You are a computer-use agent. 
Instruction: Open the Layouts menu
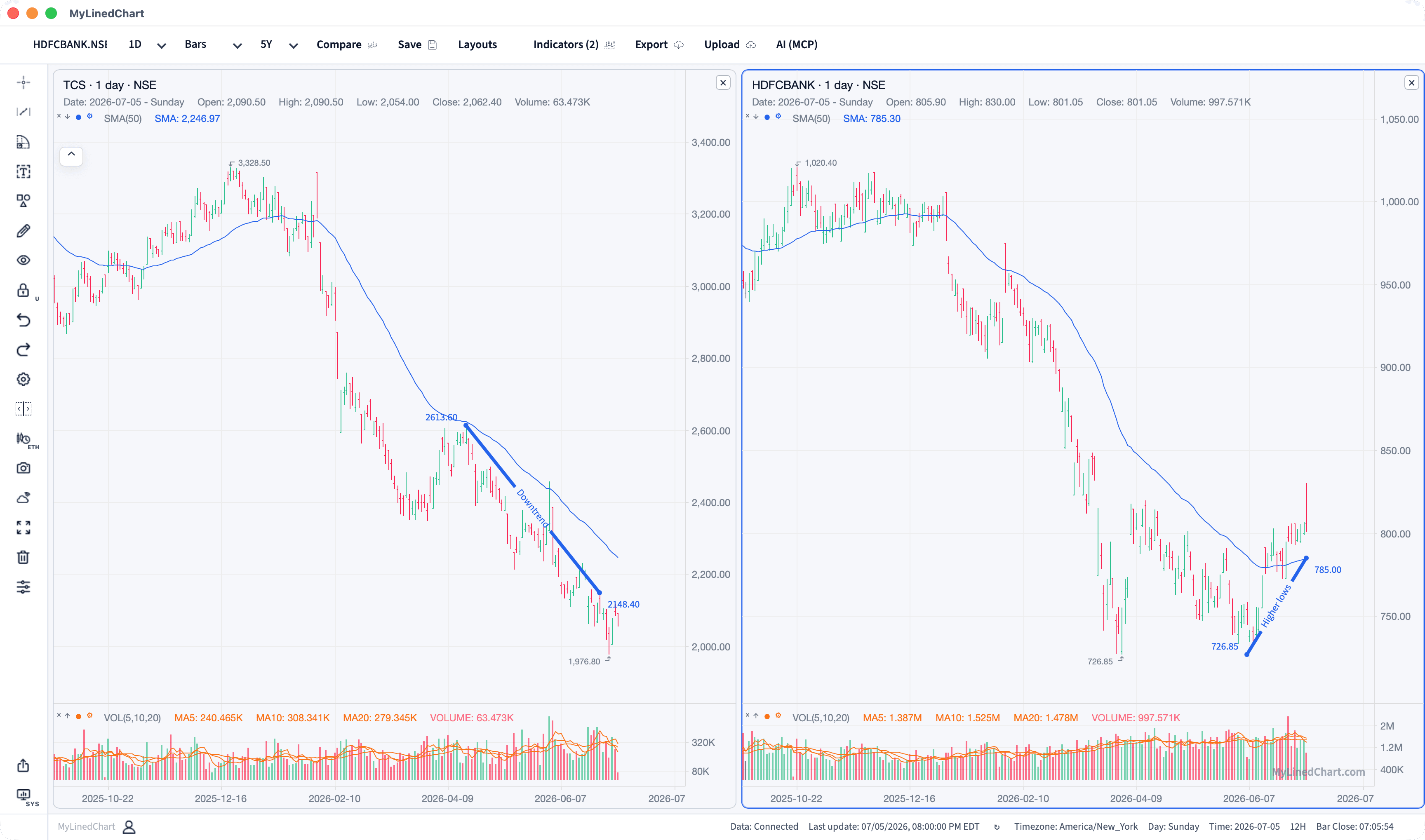477,45
